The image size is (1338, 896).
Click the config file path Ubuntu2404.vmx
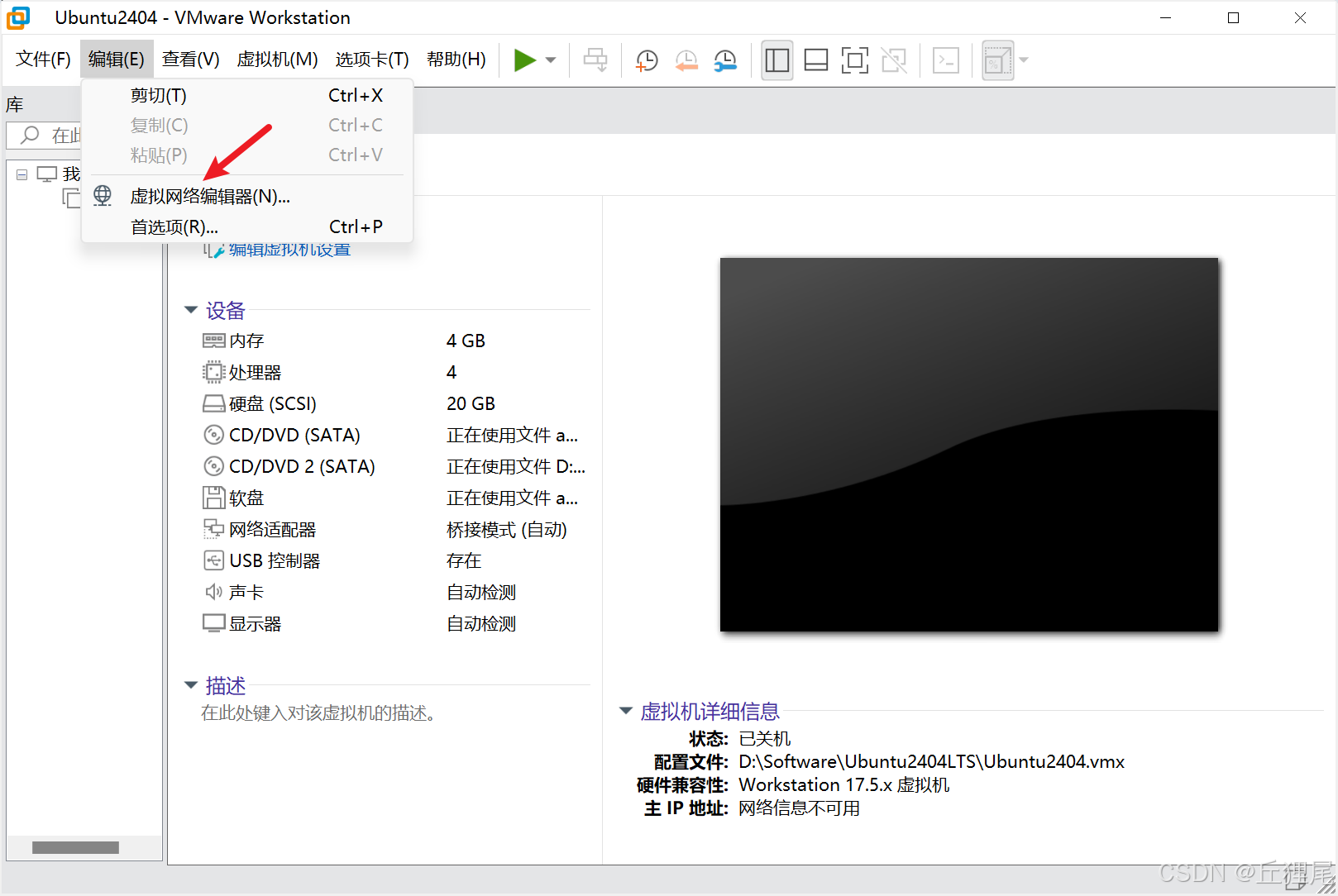coord(931,761)
